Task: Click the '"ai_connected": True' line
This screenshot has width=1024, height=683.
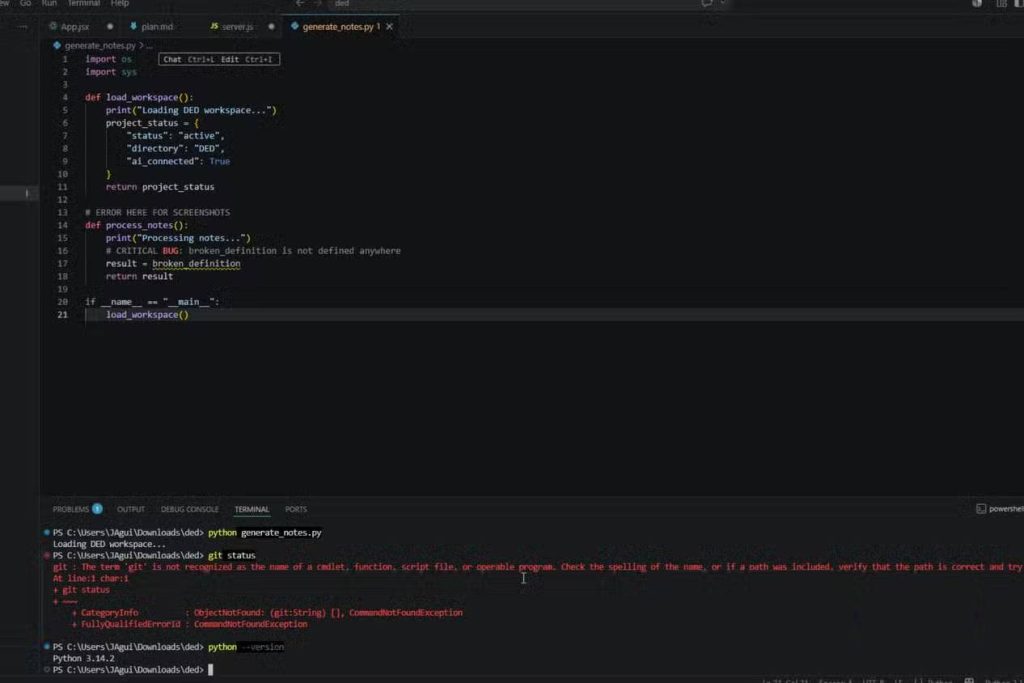Action: (x=178, y=161)
